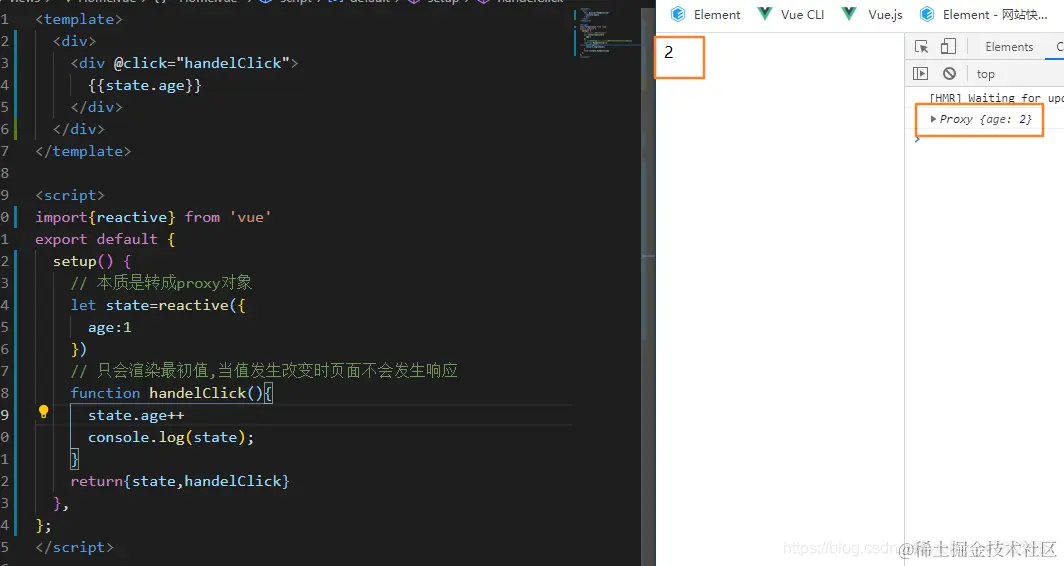Click the lightbulb quick-fix icon
1064x566 pixels.
(43, 411)
